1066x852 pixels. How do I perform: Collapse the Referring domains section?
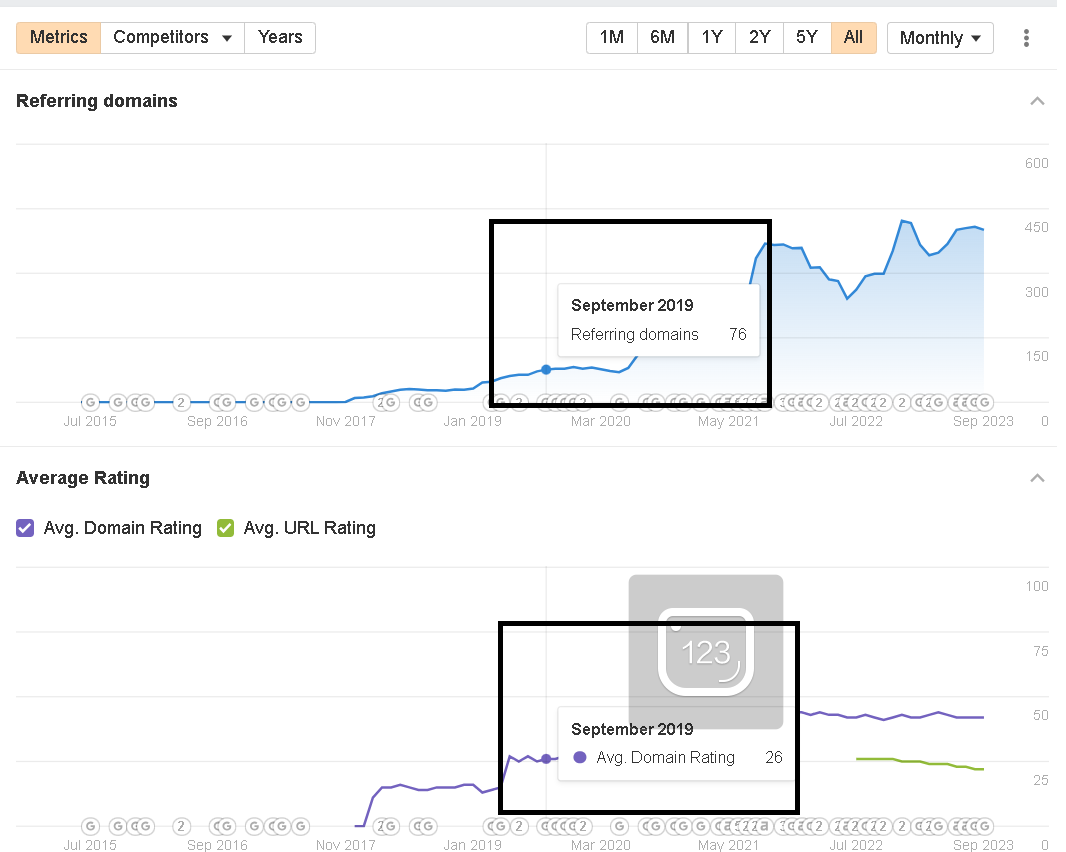[1037, 101]
